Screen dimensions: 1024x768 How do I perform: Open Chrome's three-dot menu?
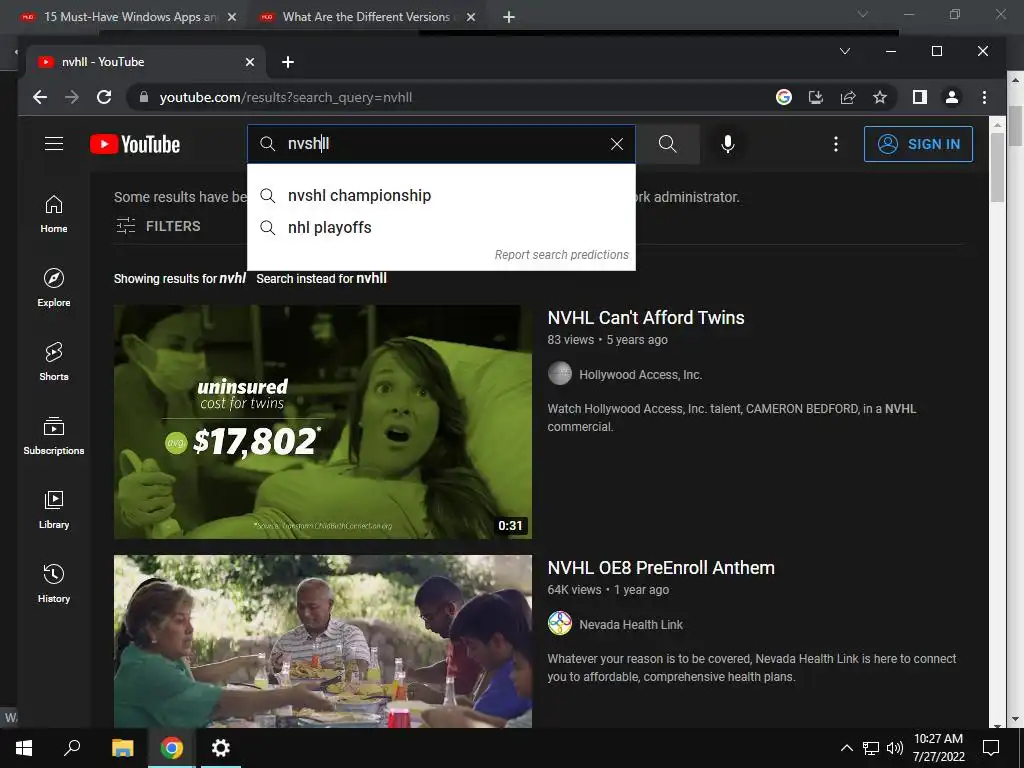click(984, 97)
